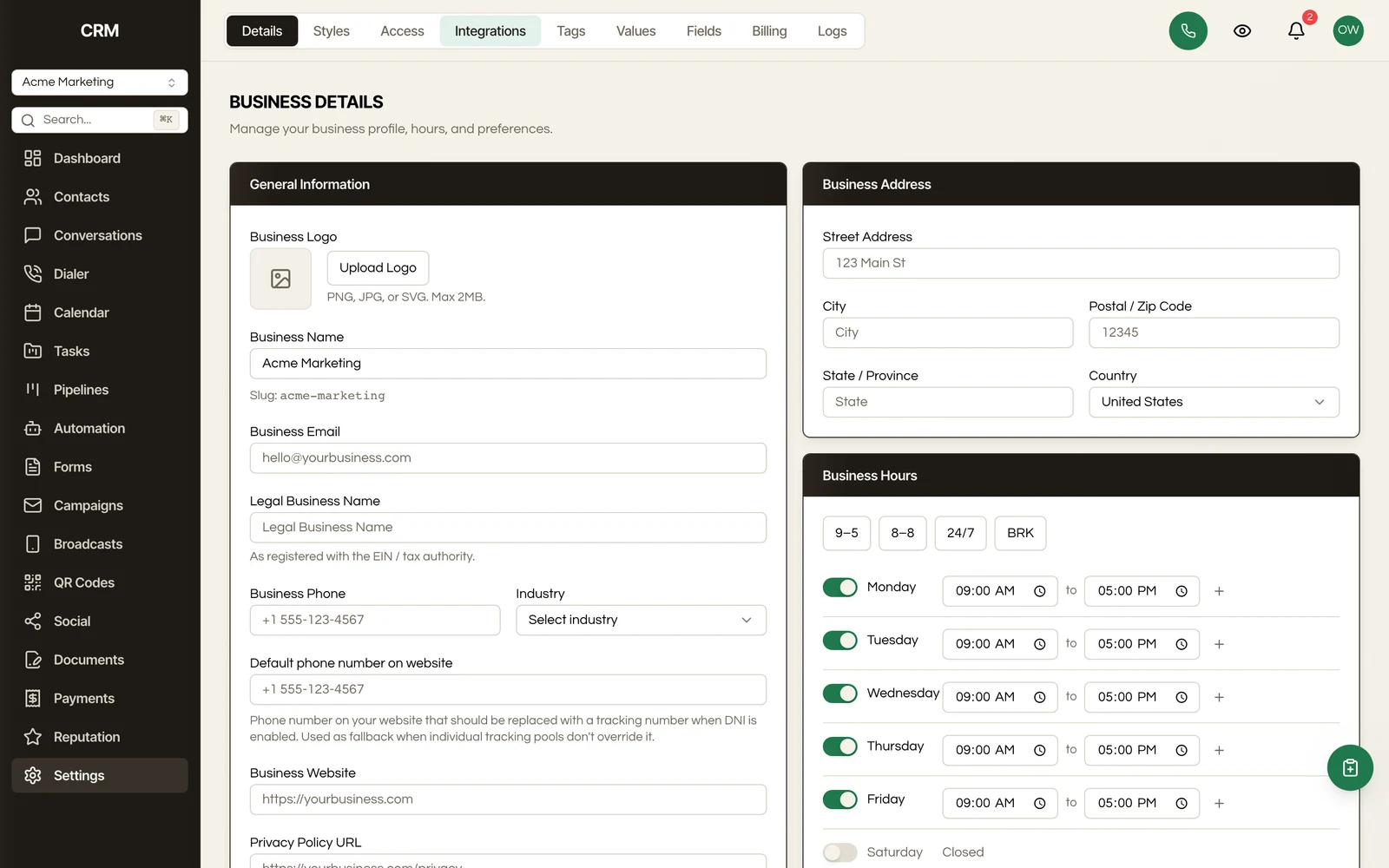Open Reputation in sidebar
This screenshot has width=1389, height=868.
pos(99,738)
